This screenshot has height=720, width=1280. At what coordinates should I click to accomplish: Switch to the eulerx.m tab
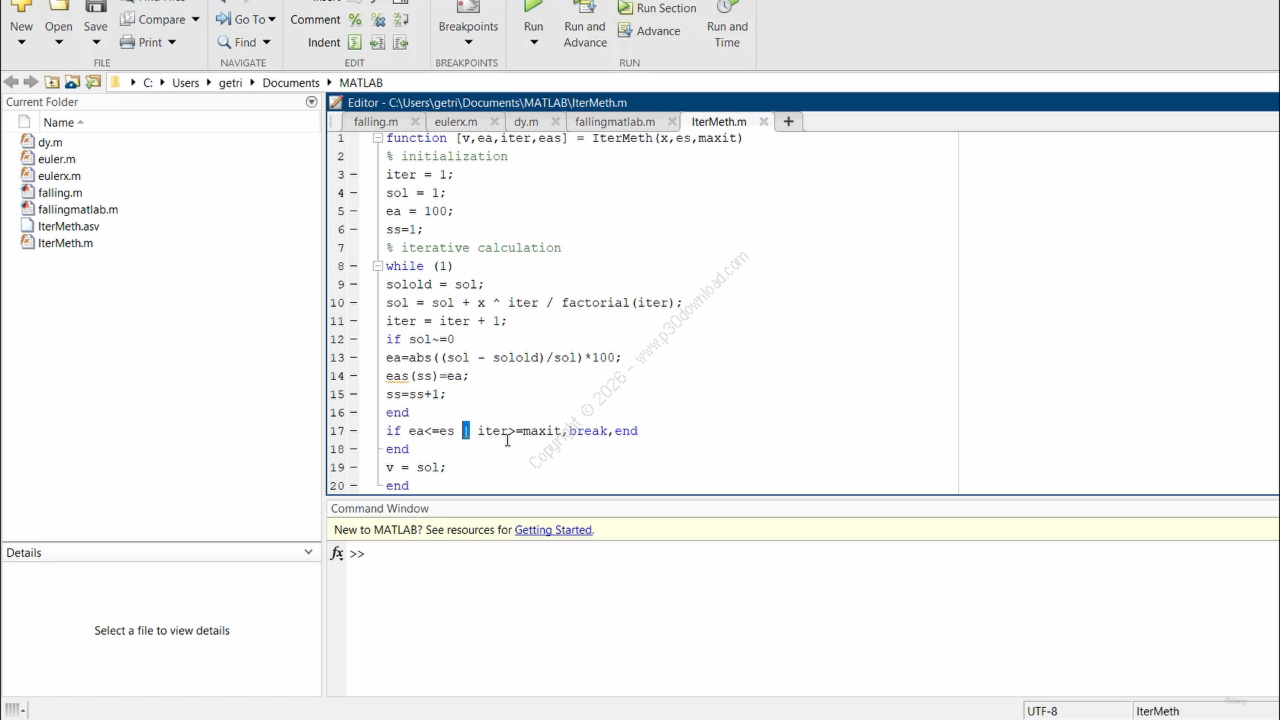pyautogui.click(x=455, y=122)
